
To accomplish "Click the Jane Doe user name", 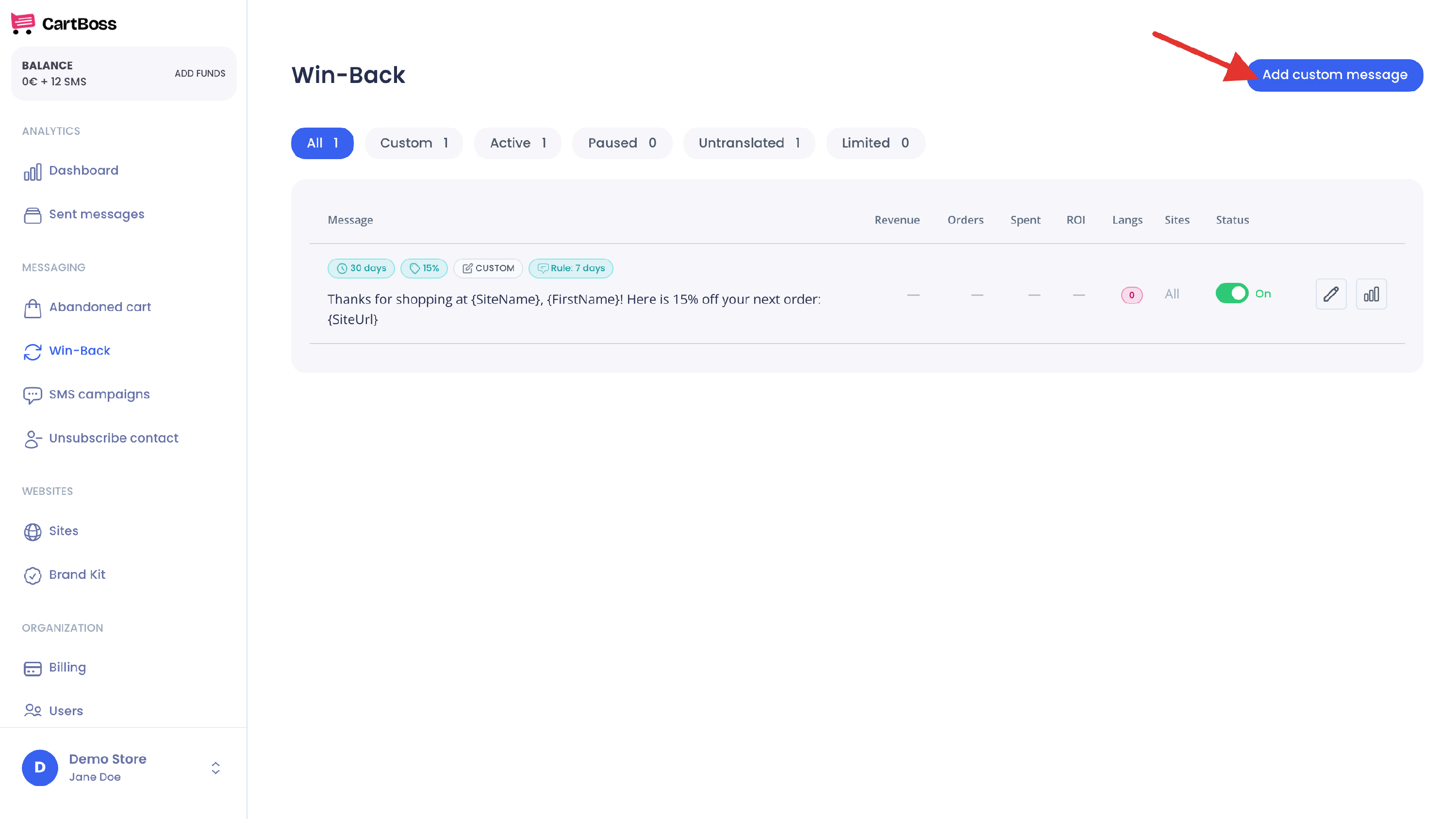I will pos(95,777).
